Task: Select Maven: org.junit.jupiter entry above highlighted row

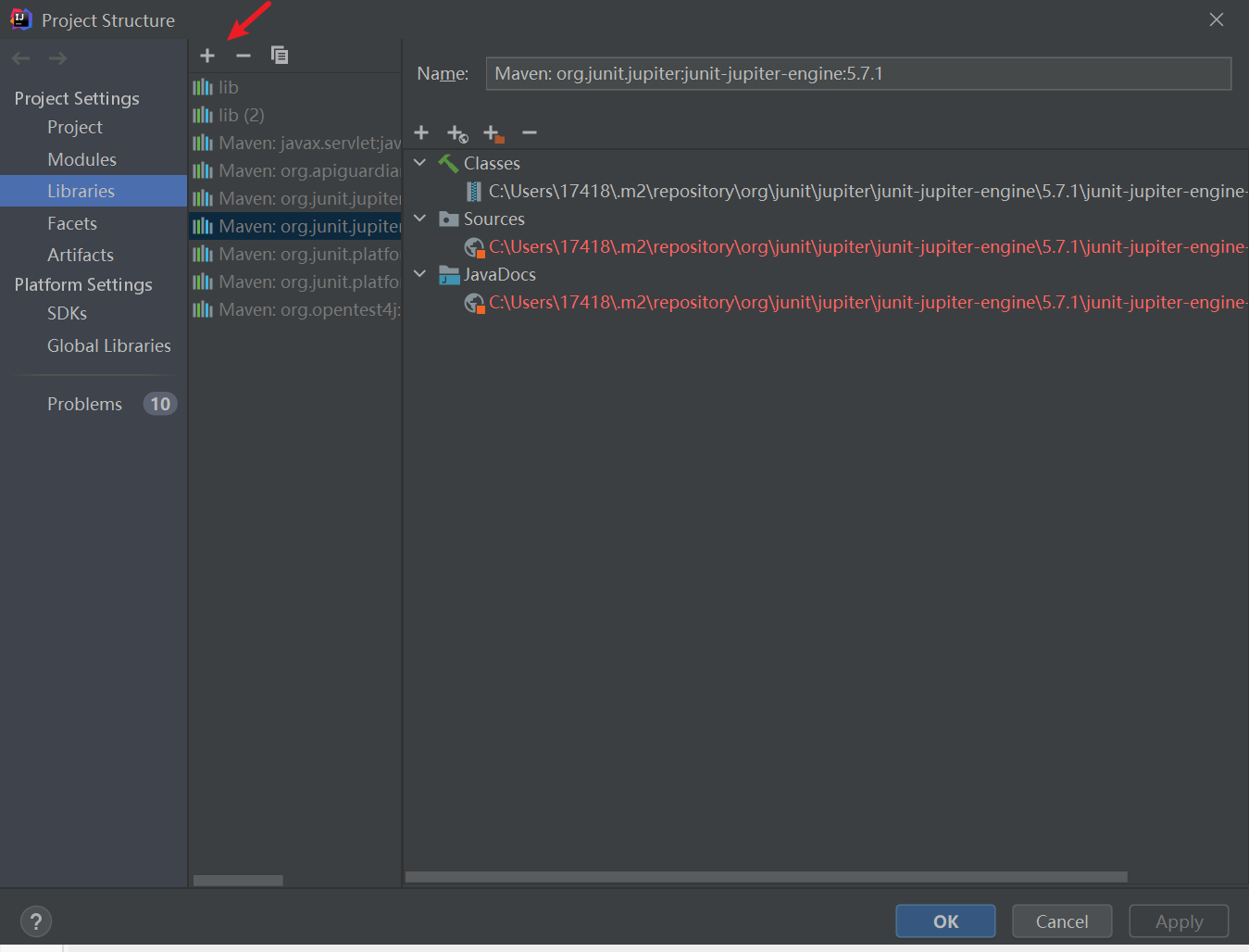Action: coord(295,198)
